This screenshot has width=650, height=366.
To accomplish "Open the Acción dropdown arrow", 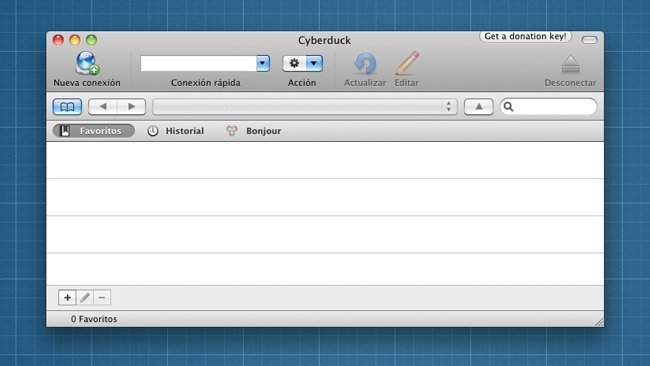I will [314, 63].
